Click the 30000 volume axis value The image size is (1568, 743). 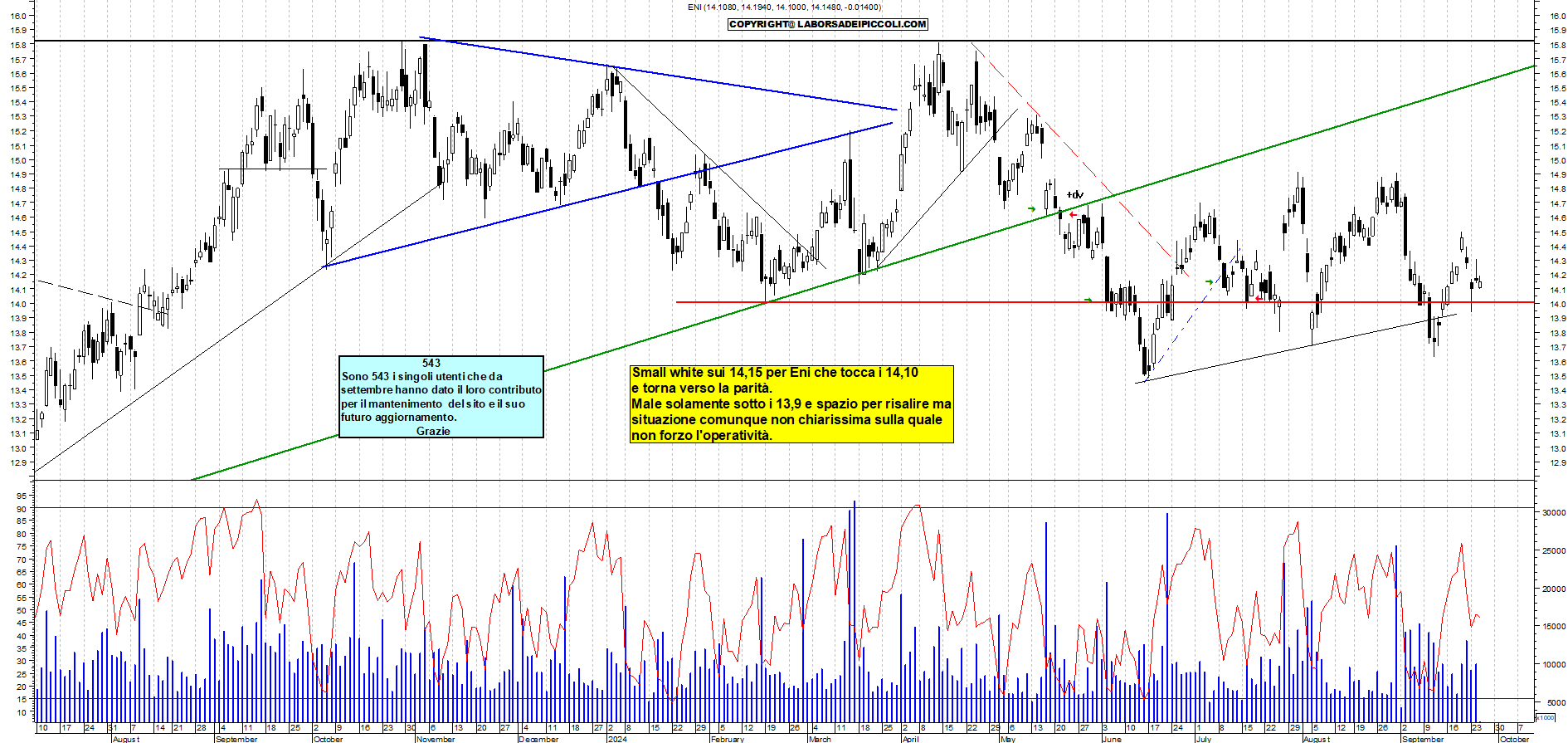pyautogui.click(x=1554, y=513)
